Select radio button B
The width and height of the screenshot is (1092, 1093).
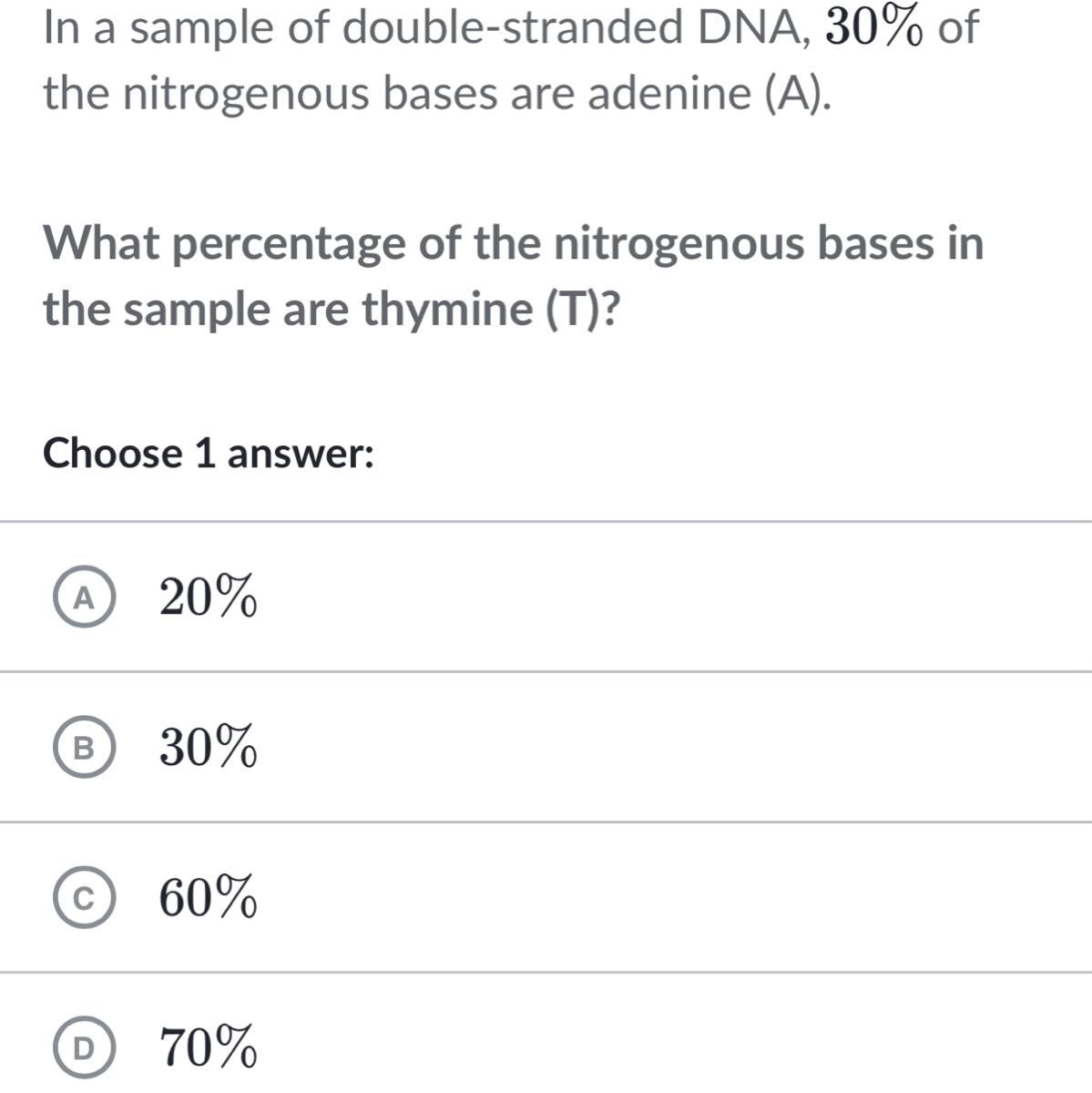(85, 750)
